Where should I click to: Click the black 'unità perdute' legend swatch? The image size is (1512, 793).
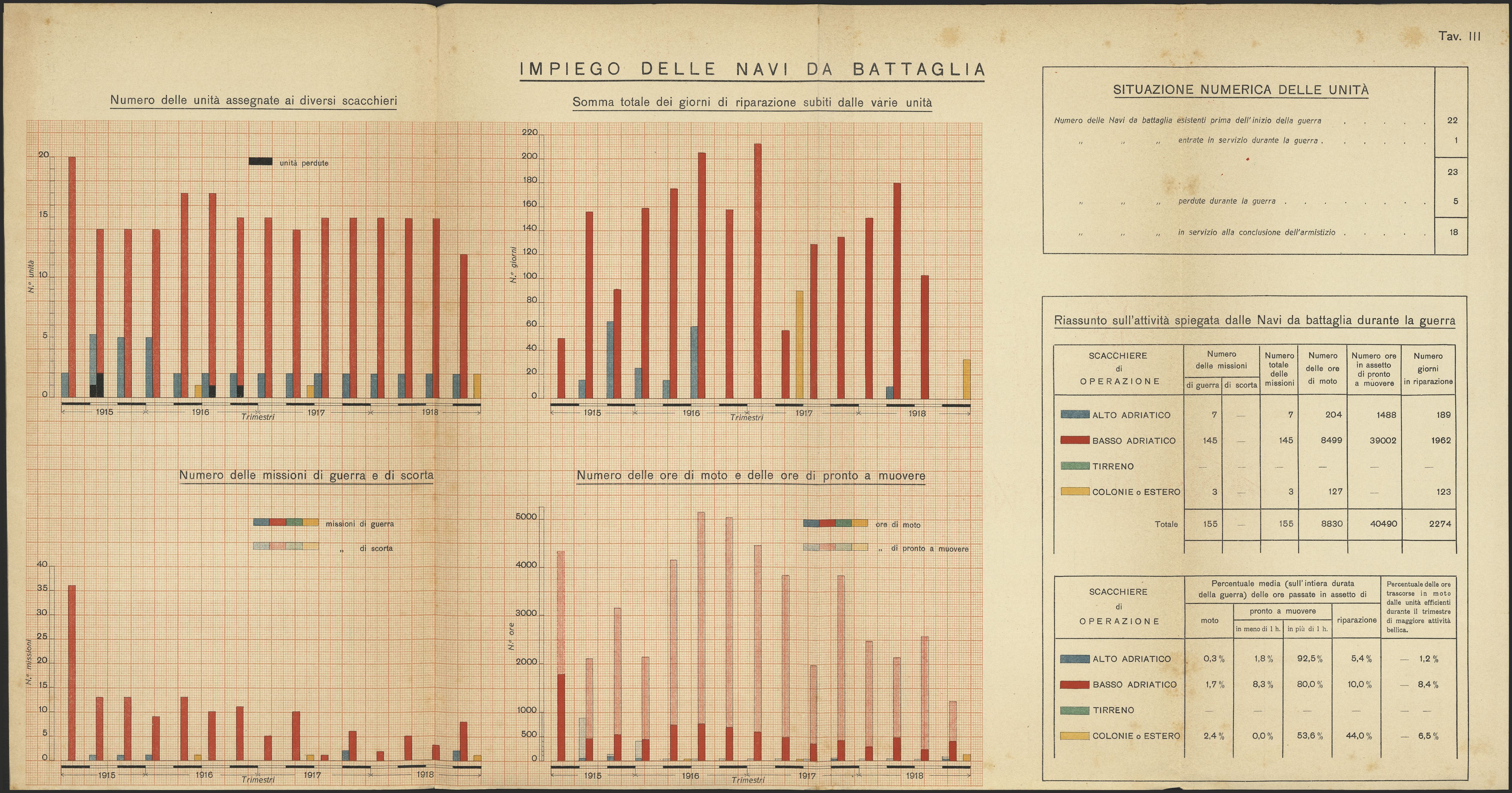click(260, 162)
